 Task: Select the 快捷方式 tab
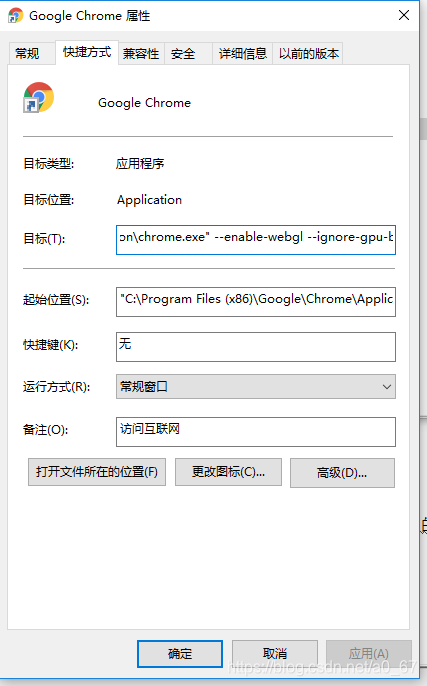coord(87,52)
